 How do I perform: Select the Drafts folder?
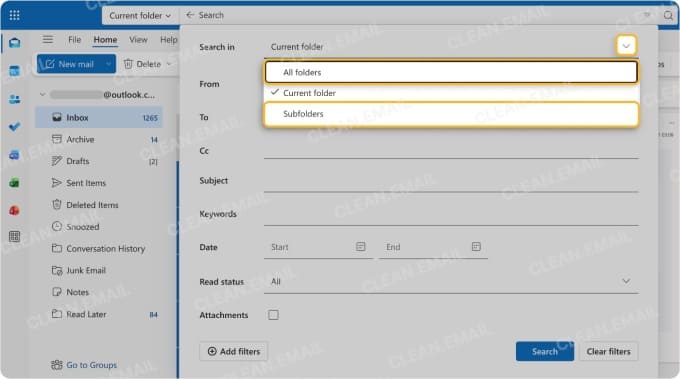tap(99, 161)
